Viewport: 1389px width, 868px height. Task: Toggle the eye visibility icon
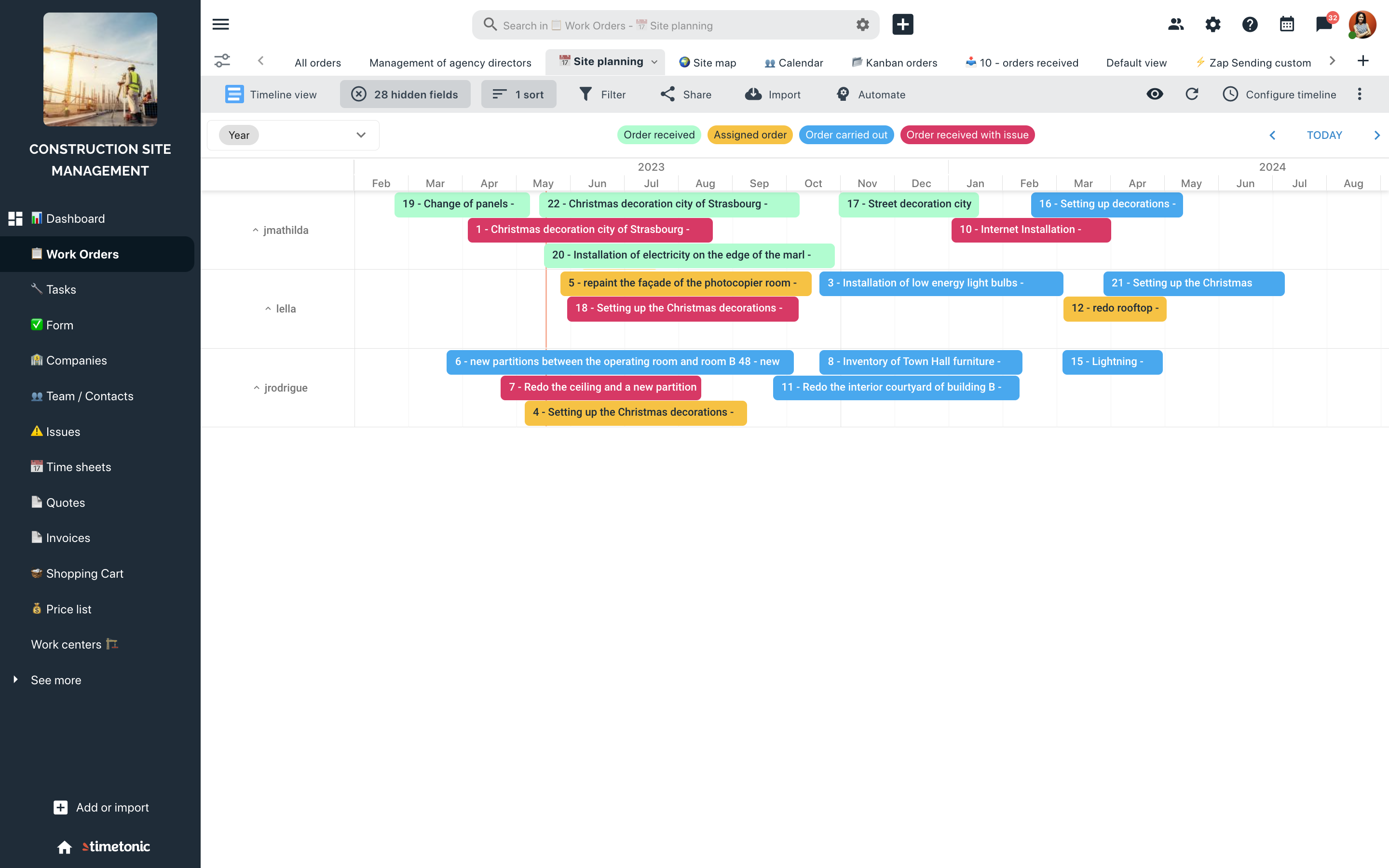[1154, 94]
